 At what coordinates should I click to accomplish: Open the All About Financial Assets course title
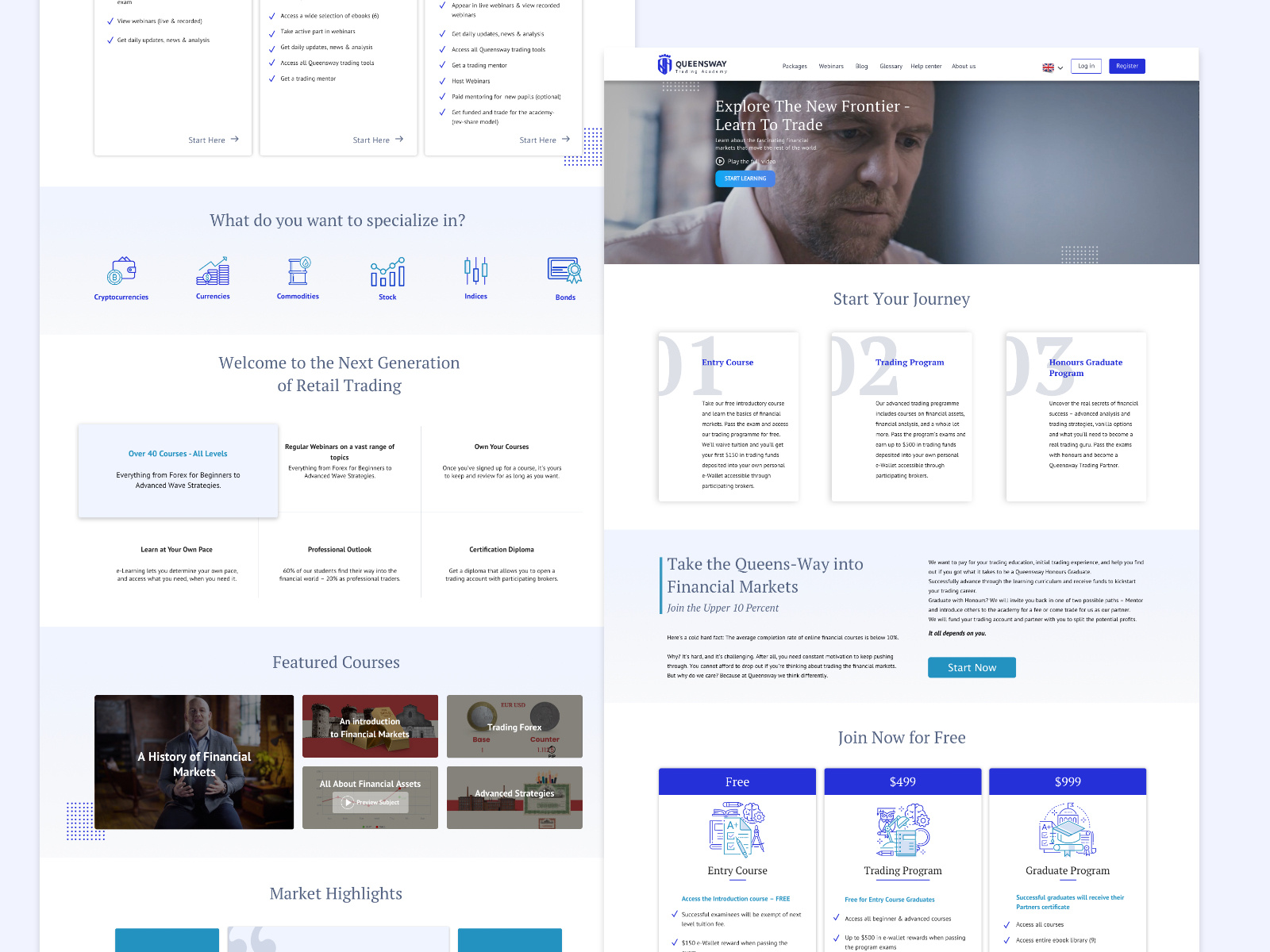pyautogui.click(x=370, y=784)
